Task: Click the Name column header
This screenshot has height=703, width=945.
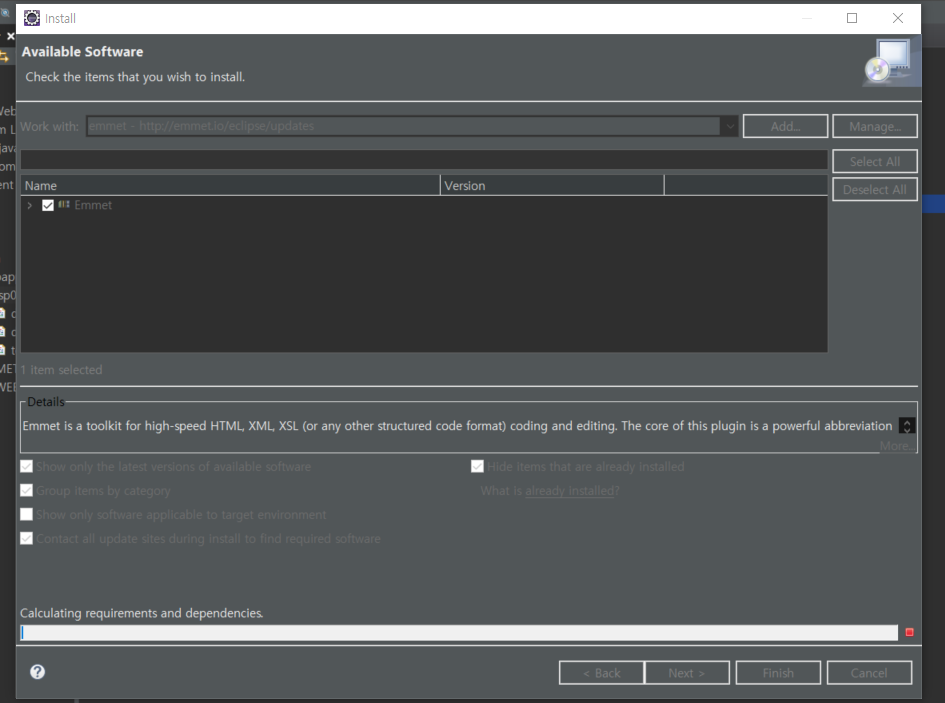Action: tap(230, 186)
